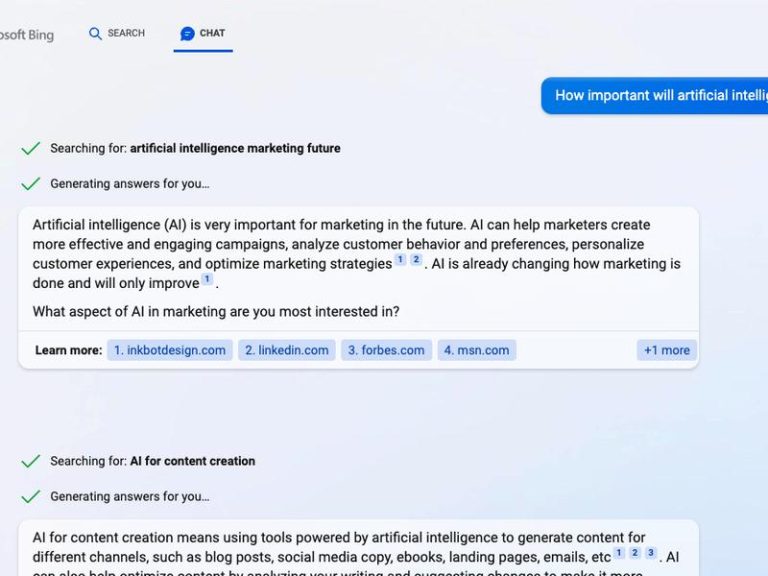Screen dimensions: 768x576
Task: Open citation 1 after marketing strategies
Action: (x=400, y=260)
